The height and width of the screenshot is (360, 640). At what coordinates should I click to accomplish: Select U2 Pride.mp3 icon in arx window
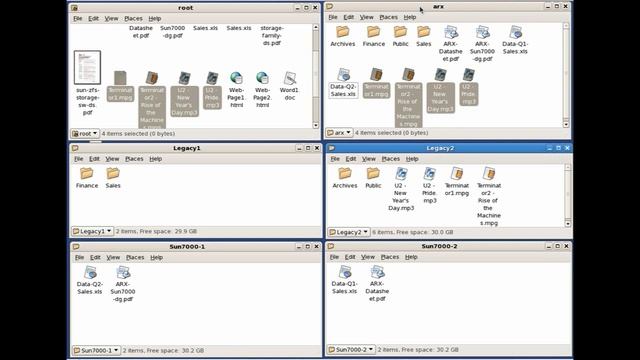468,75
